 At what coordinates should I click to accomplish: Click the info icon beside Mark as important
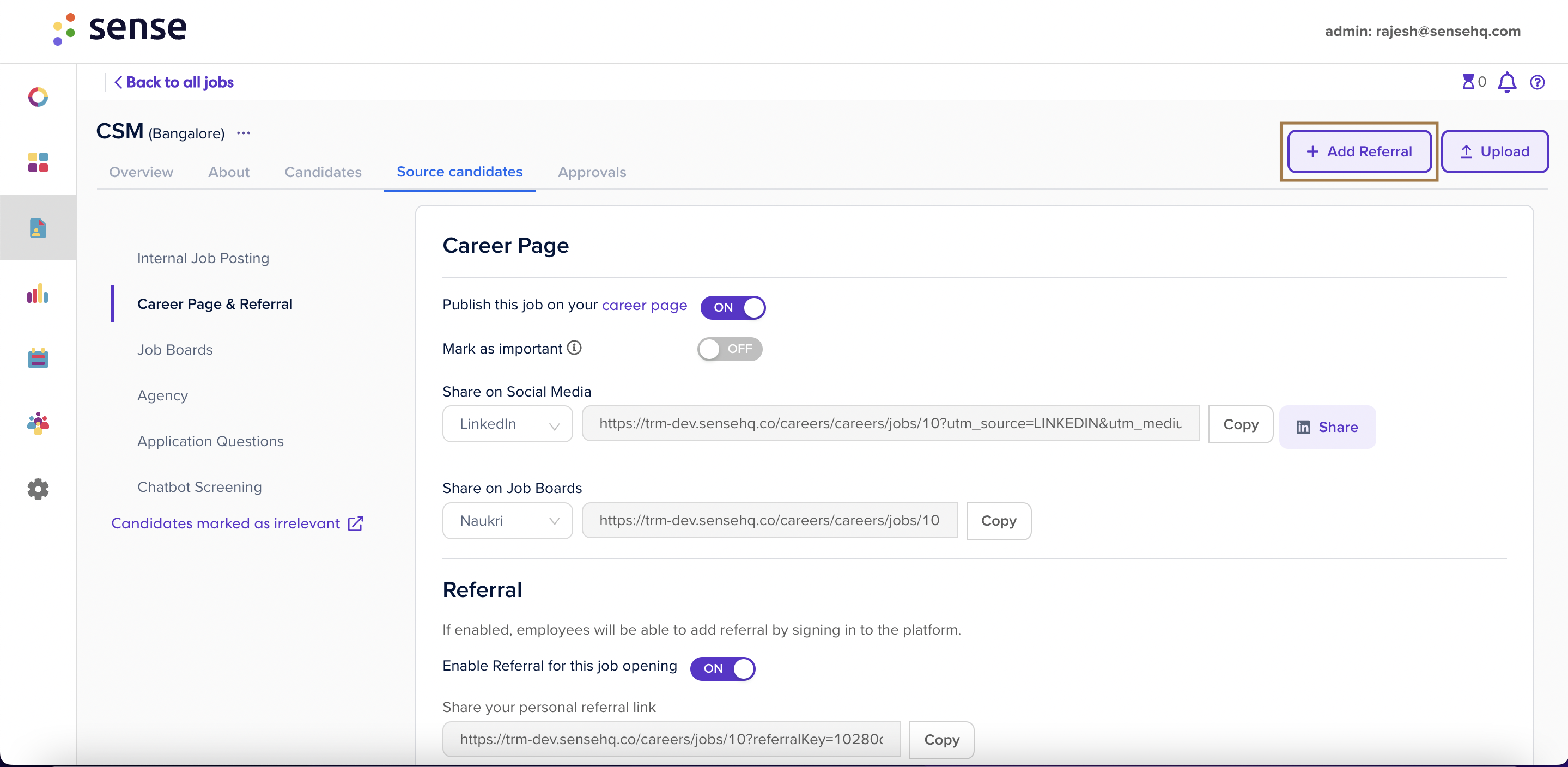point(574,348)
